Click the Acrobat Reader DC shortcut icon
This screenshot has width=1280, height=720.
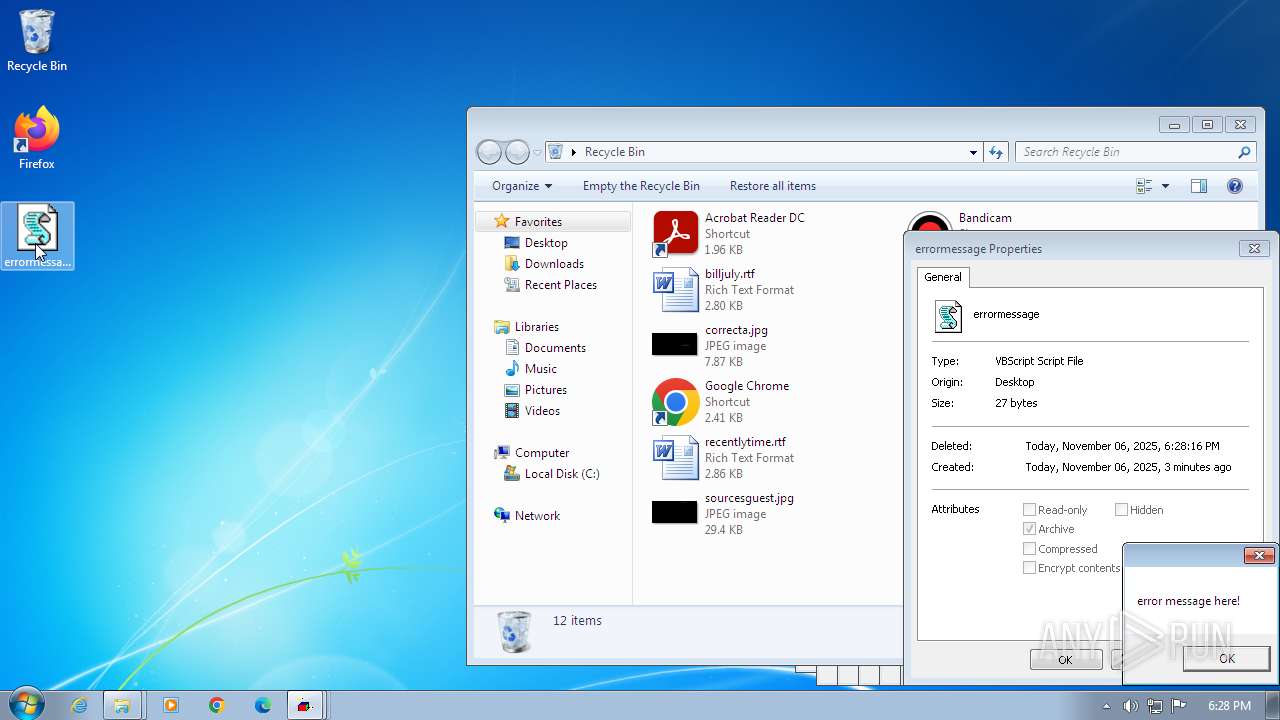point(676,234)
